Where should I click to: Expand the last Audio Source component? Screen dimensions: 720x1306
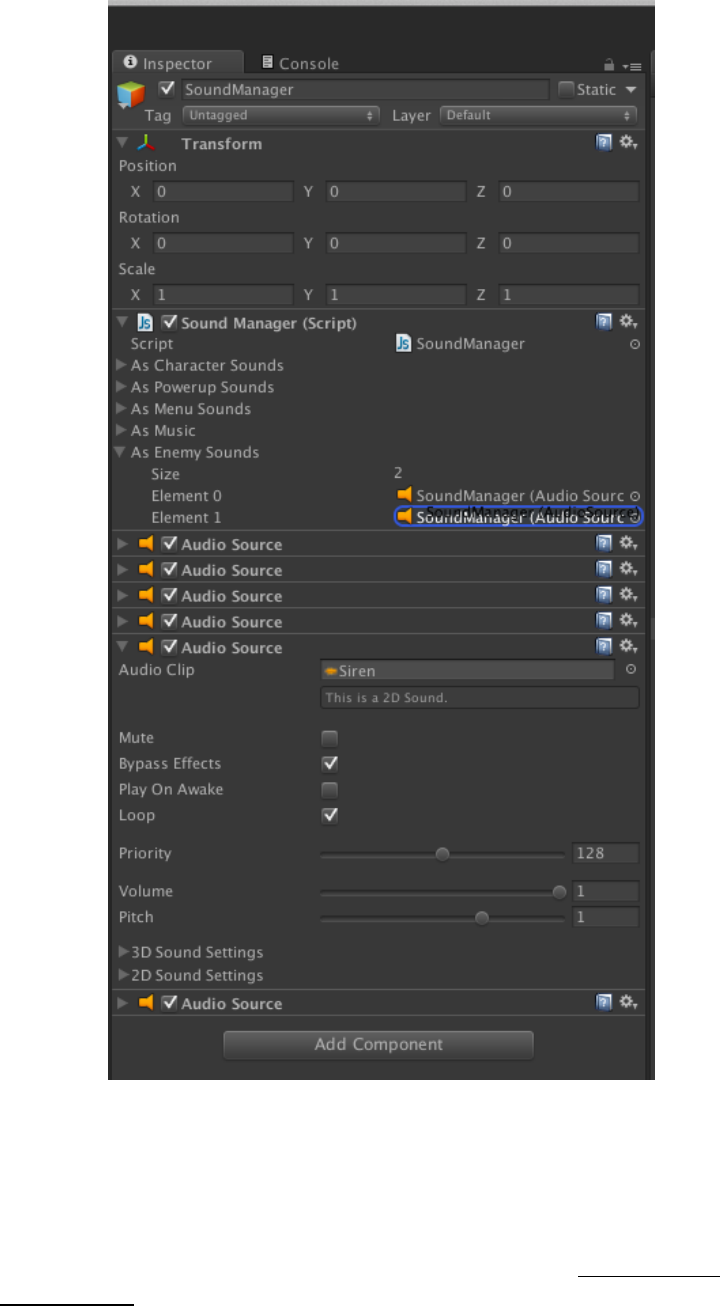pos(122,1003)
